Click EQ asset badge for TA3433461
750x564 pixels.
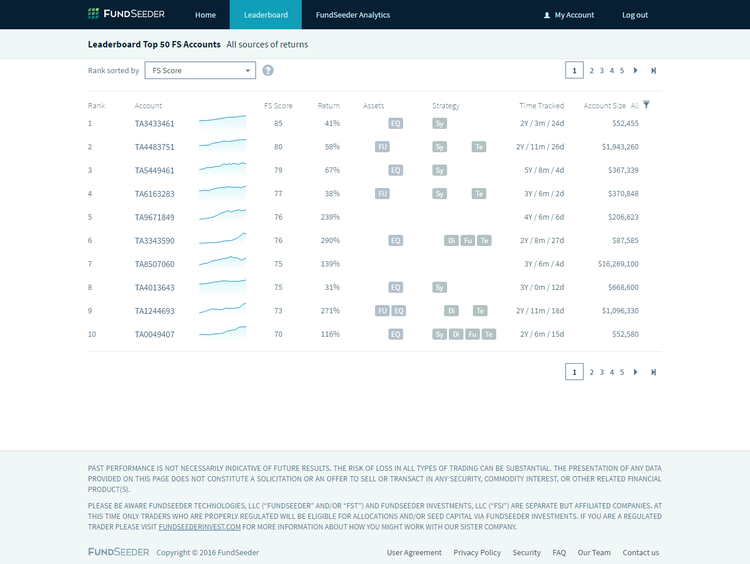[x=396, y=123]
